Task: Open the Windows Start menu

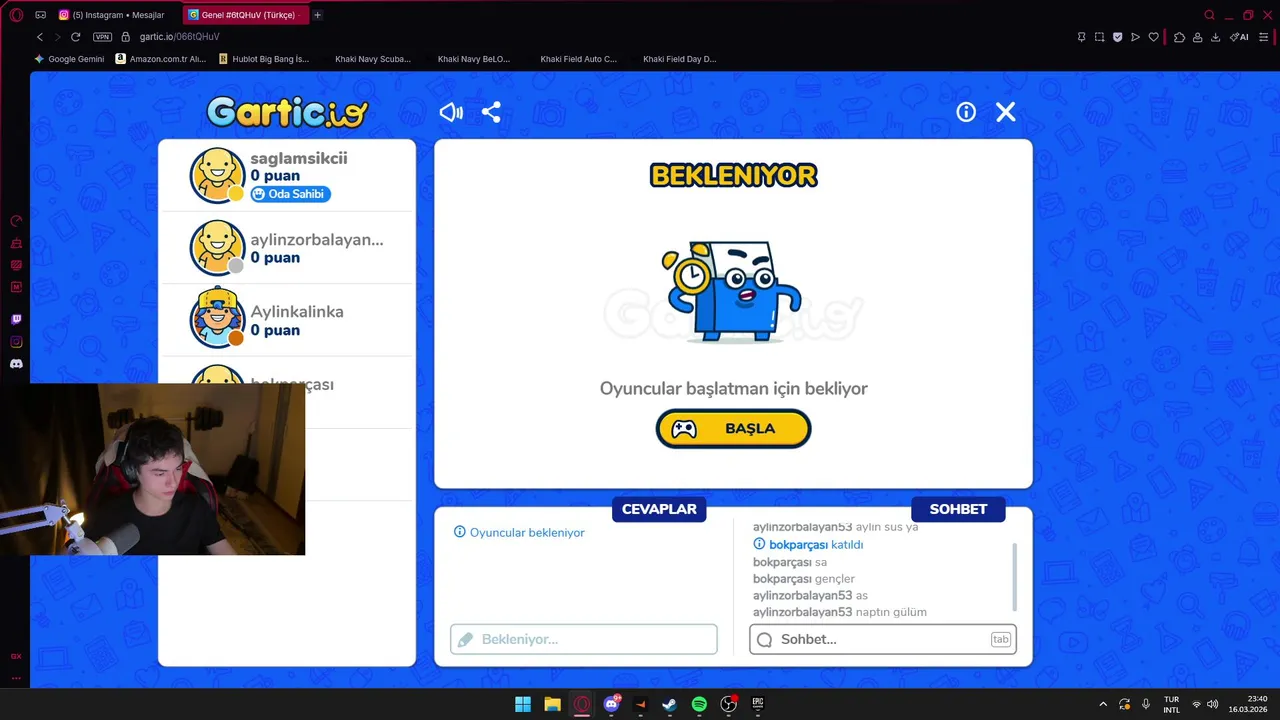Action: (523, 704)
